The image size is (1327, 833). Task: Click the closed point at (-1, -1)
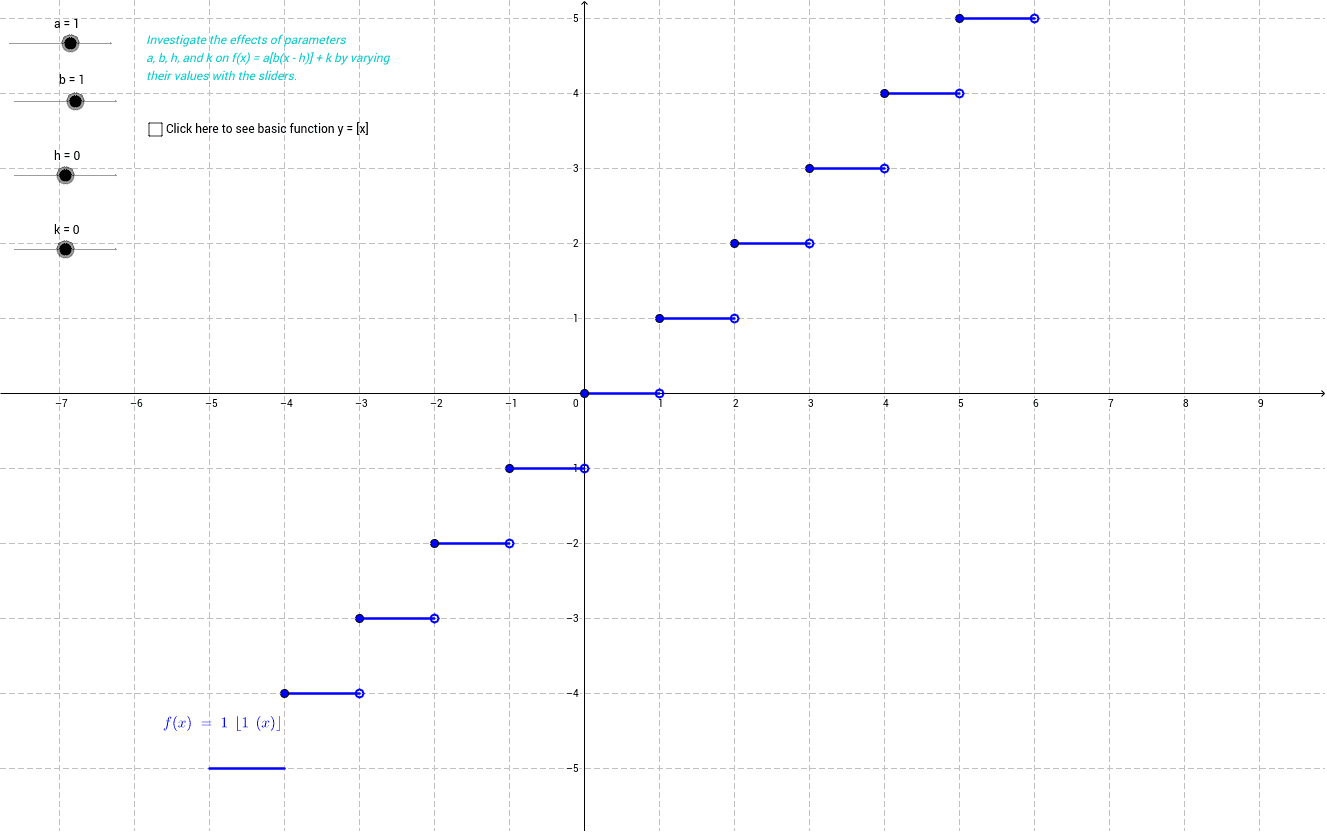pos(510,468)
